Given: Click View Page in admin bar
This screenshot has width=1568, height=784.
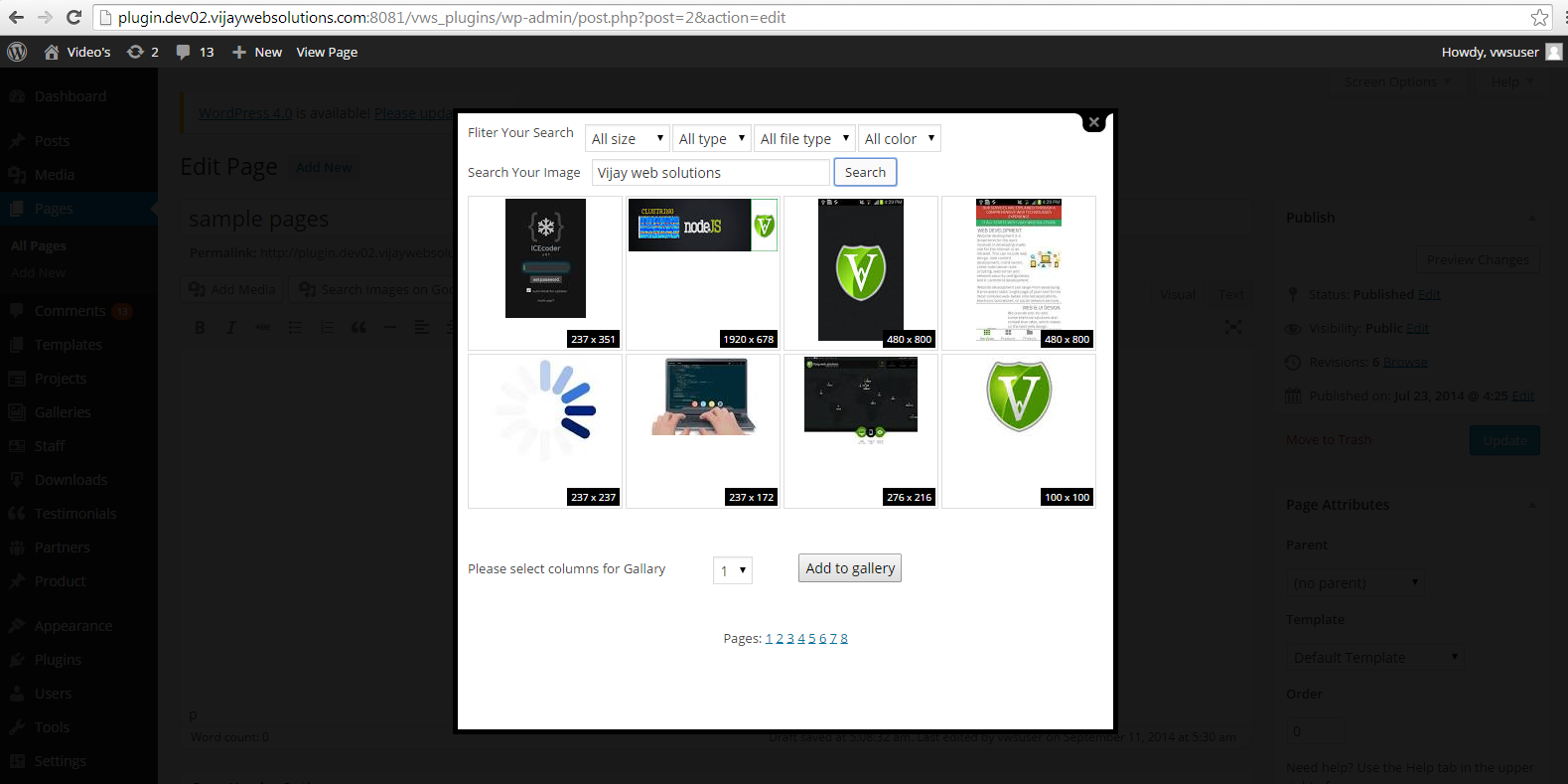Looking at the screenshot, I should pyautogui.click(x=327, y=52).
